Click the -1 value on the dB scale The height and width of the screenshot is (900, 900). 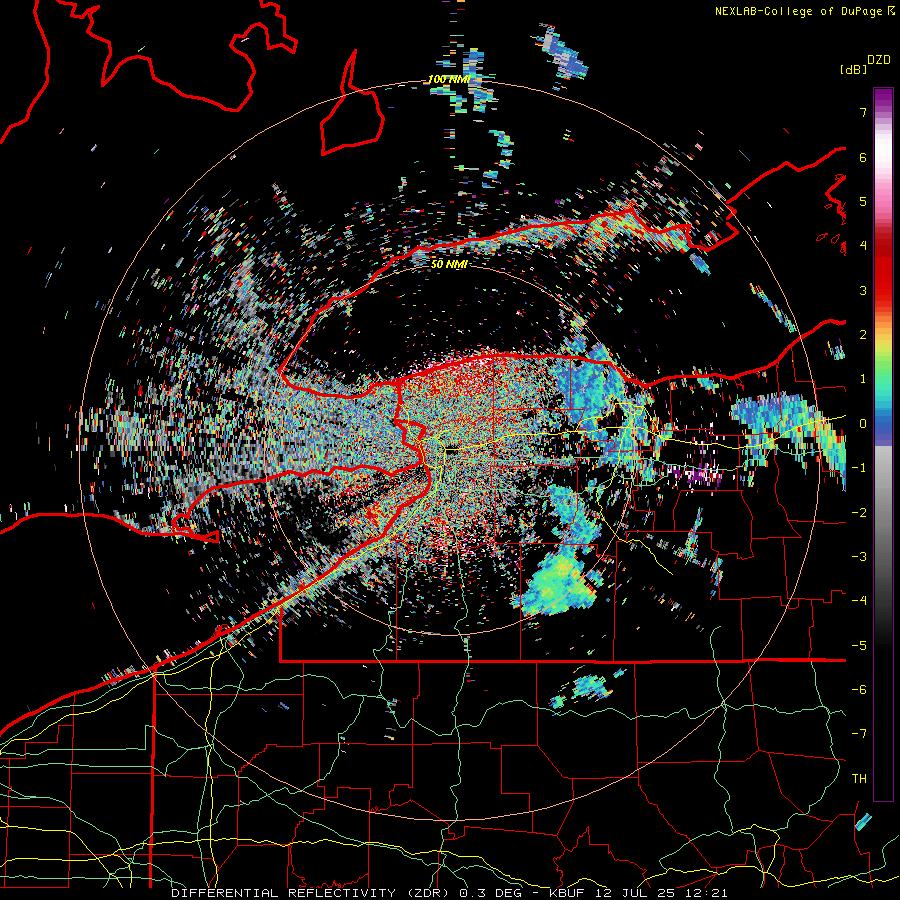859,468
